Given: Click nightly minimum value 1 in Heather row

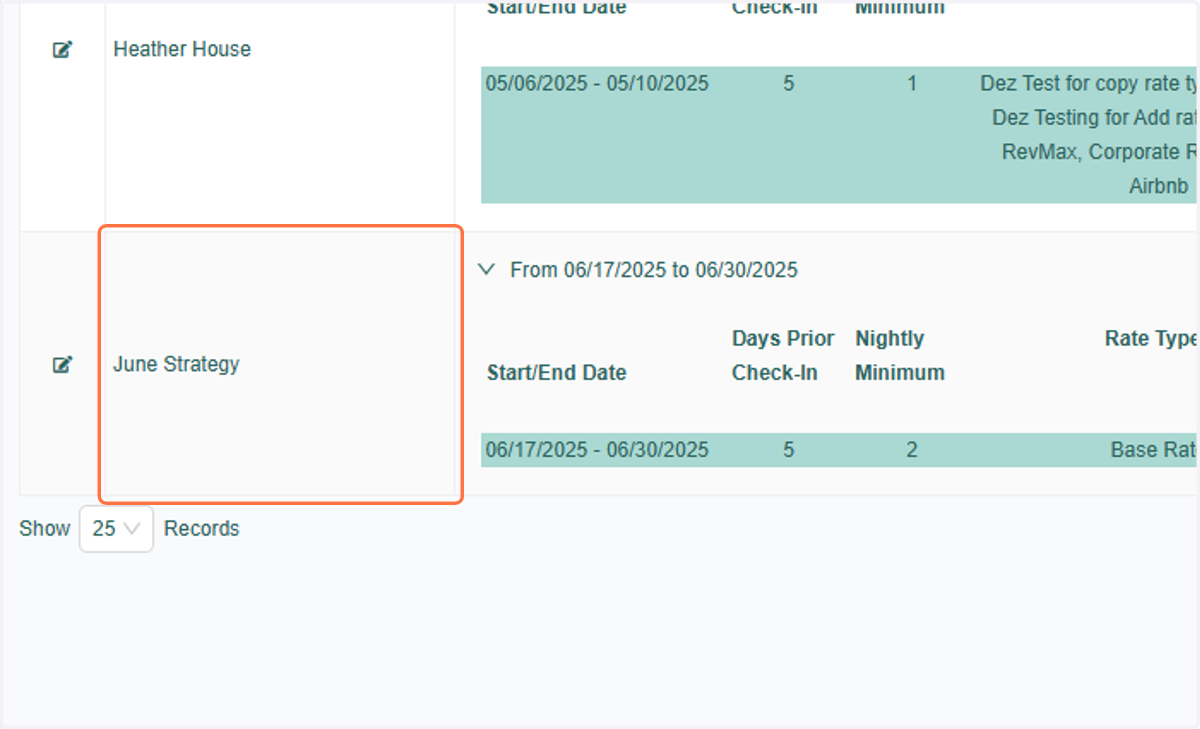Looking at the screenshot, I should 912,84.
